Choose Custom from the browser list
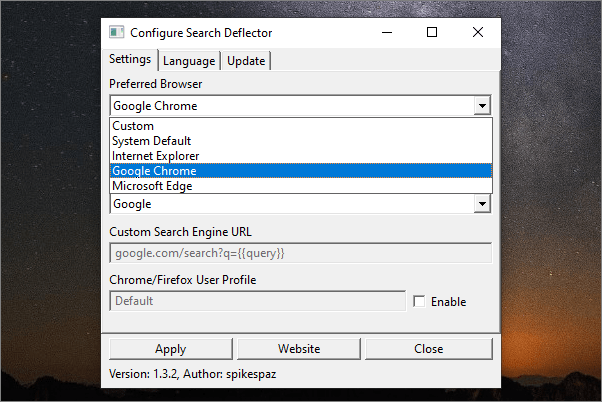This screenshot has height=402, width=602. (x=301, y=126)
